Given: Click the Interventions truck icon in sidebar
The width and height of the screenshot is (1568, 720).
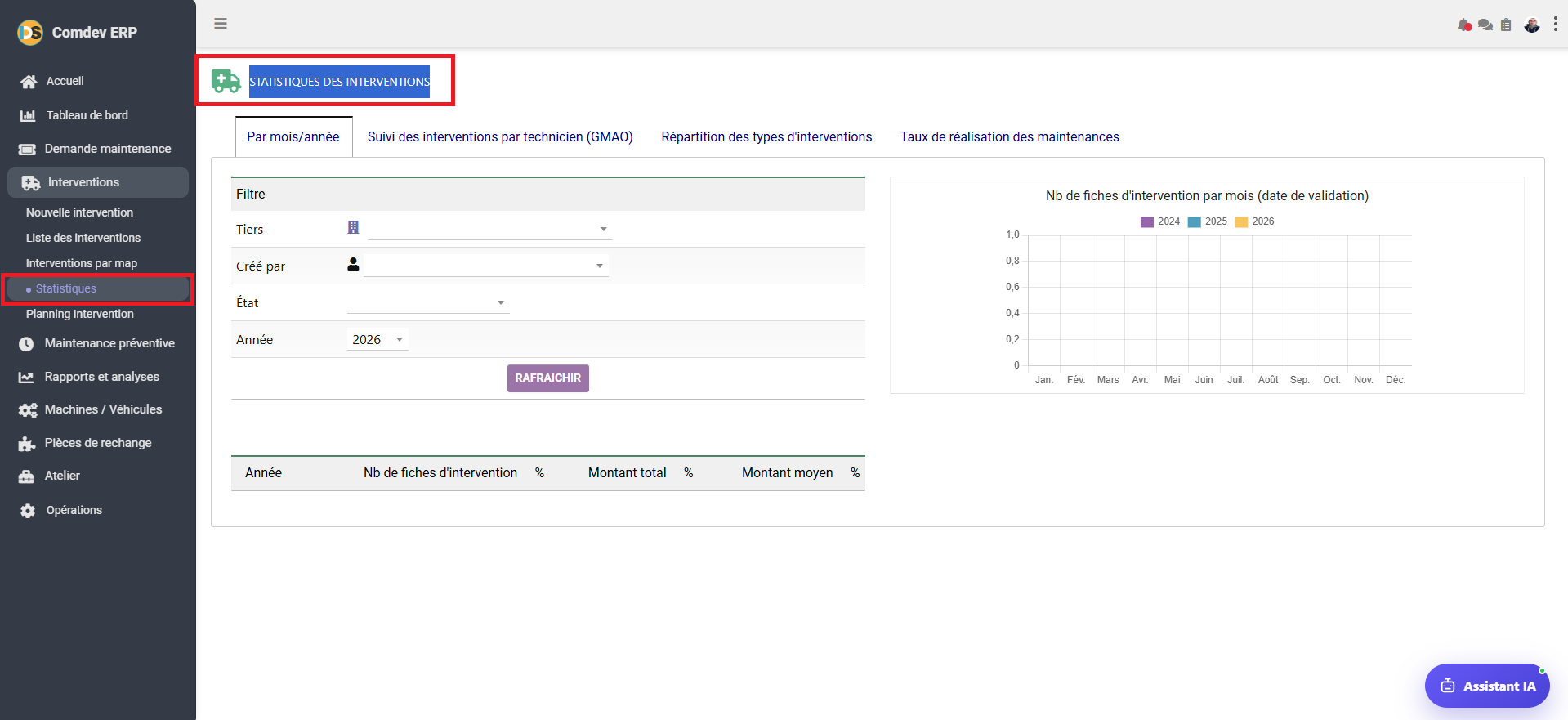Looking at the screenshot, I should 31,183.
